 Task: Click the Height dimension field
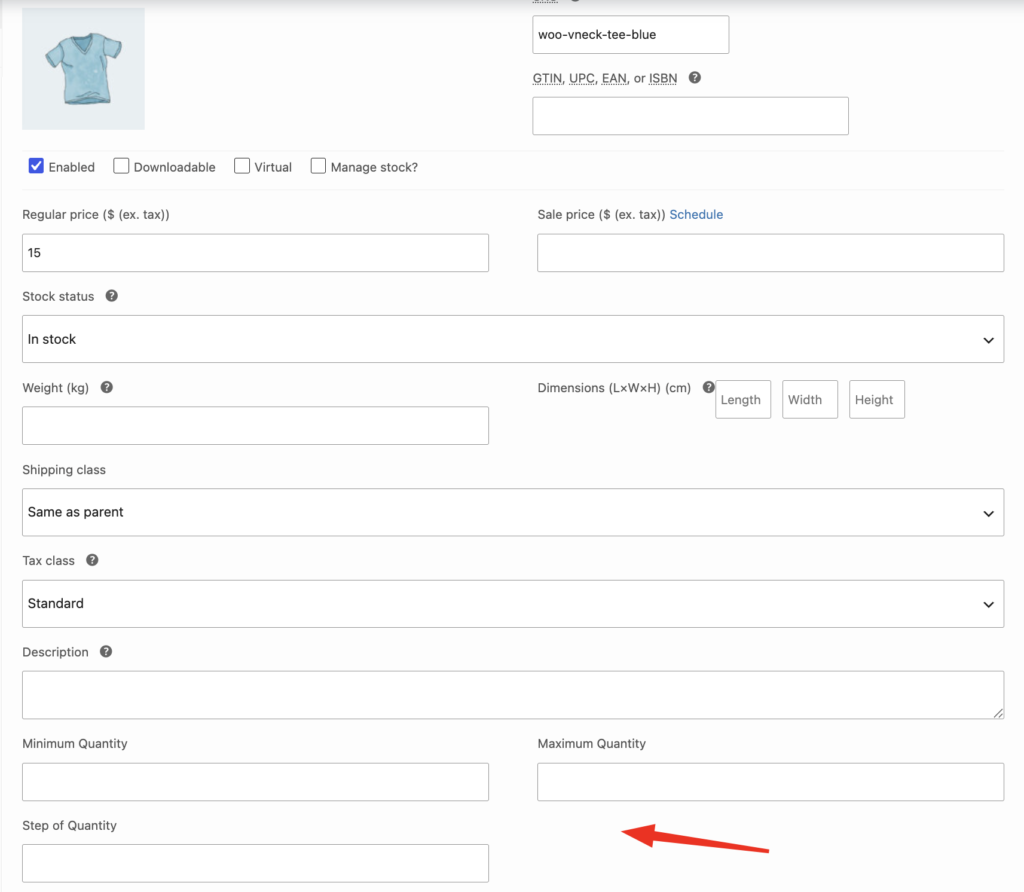click(x=876, y=400)
